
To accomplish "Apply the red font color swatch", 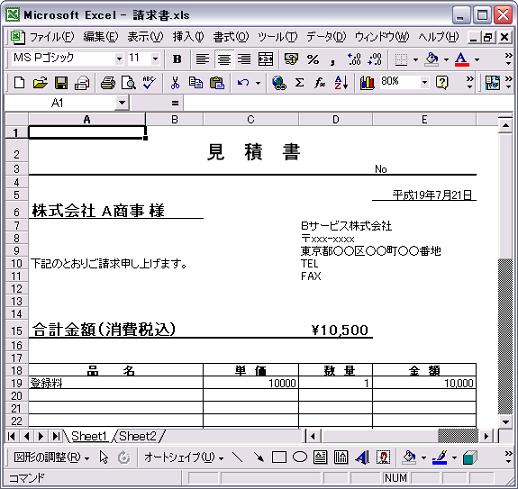I will point(462,59).
